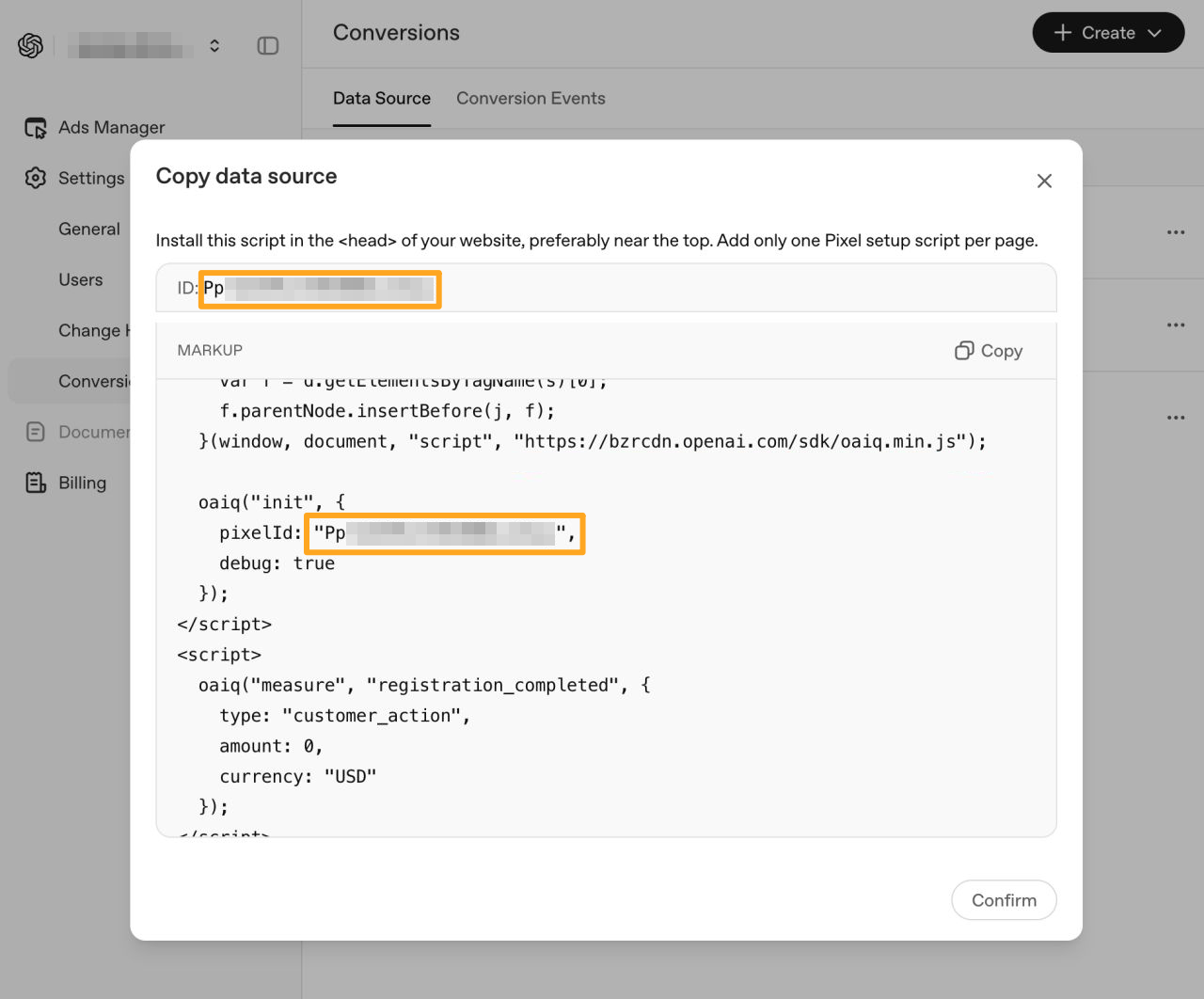Open the organization switcher chevrons
1204x999 pixels.
tap(214, 45)
